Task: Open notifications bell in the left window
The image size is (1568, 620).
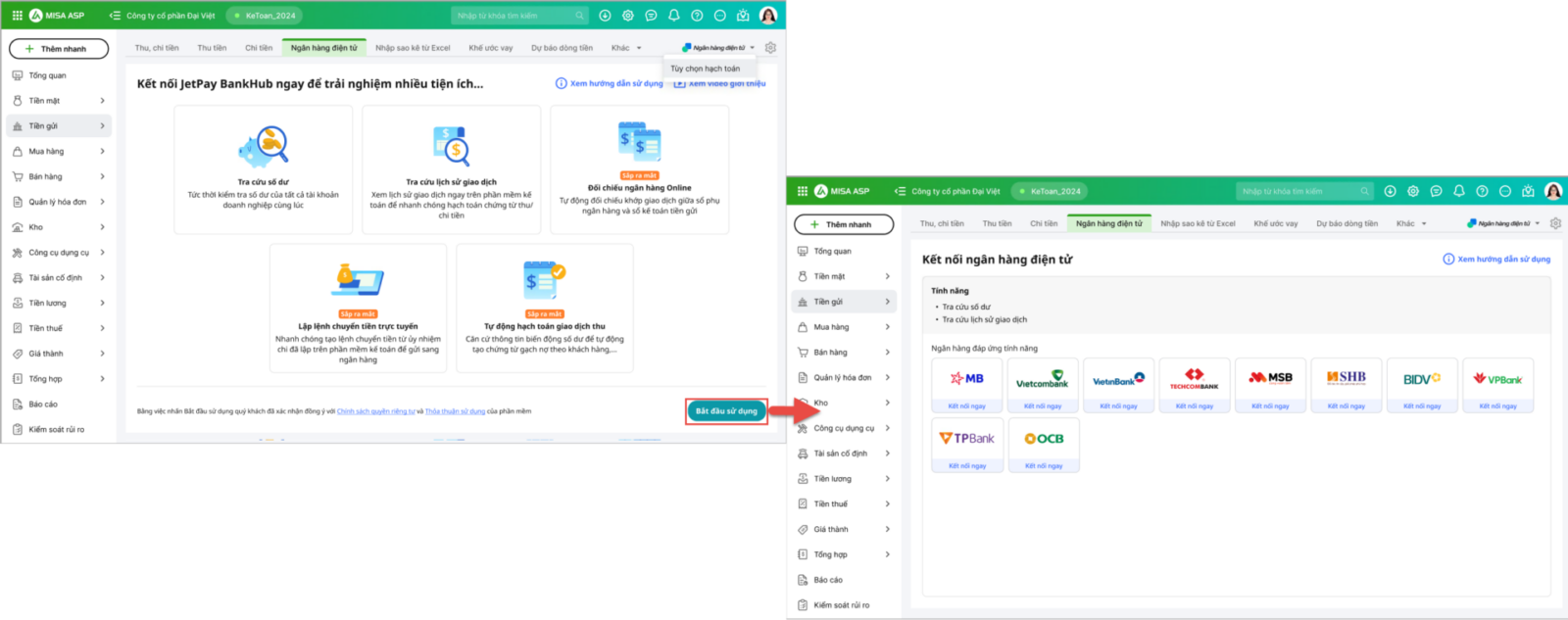Action: 674,16
